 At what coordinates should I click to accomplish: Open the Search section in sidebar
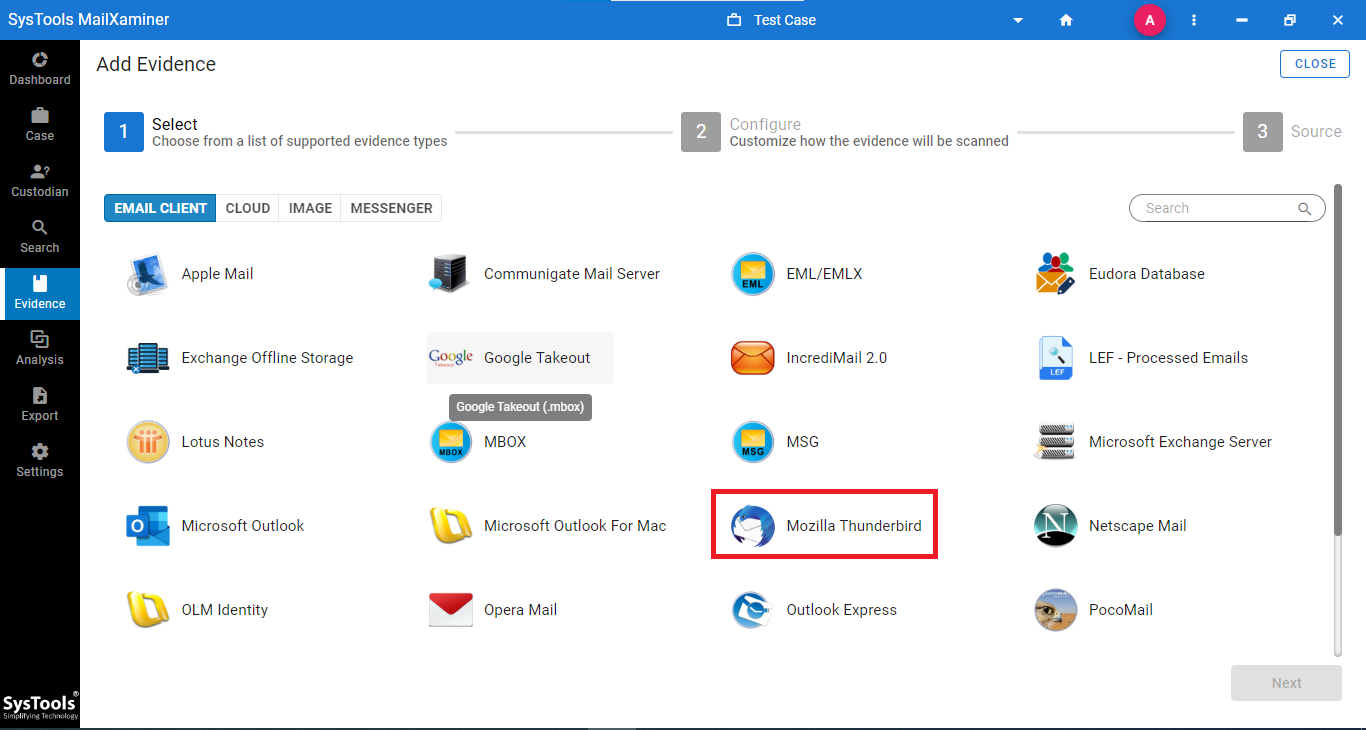coord(40,237)
